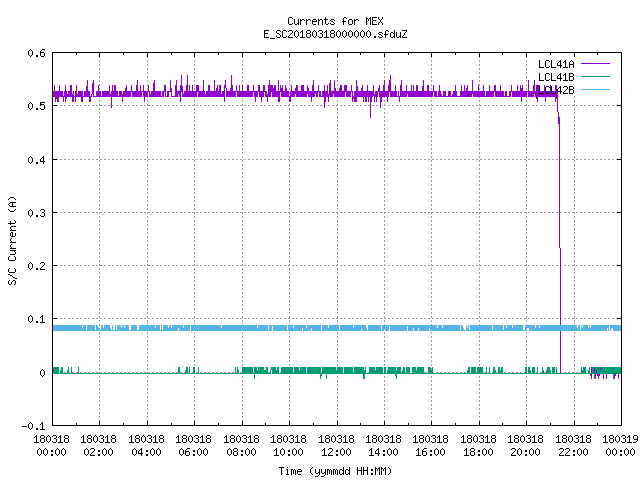Click the y-axis tick value 0.2
This screenshot has height=480, width=640.
36,266
